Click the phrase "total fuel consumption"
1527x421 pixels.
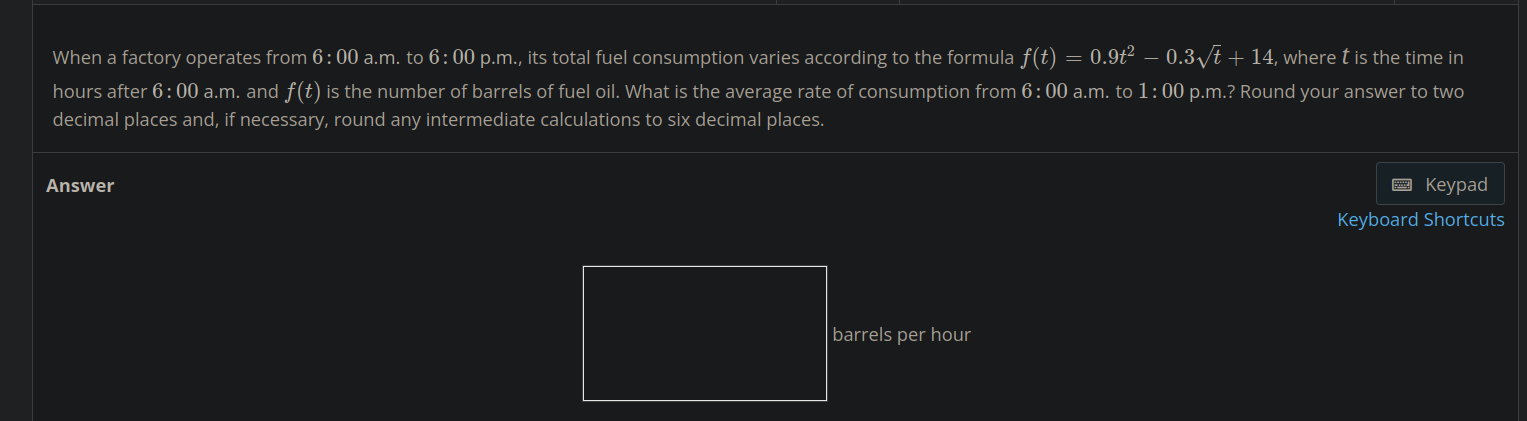[x=651, y=58]
